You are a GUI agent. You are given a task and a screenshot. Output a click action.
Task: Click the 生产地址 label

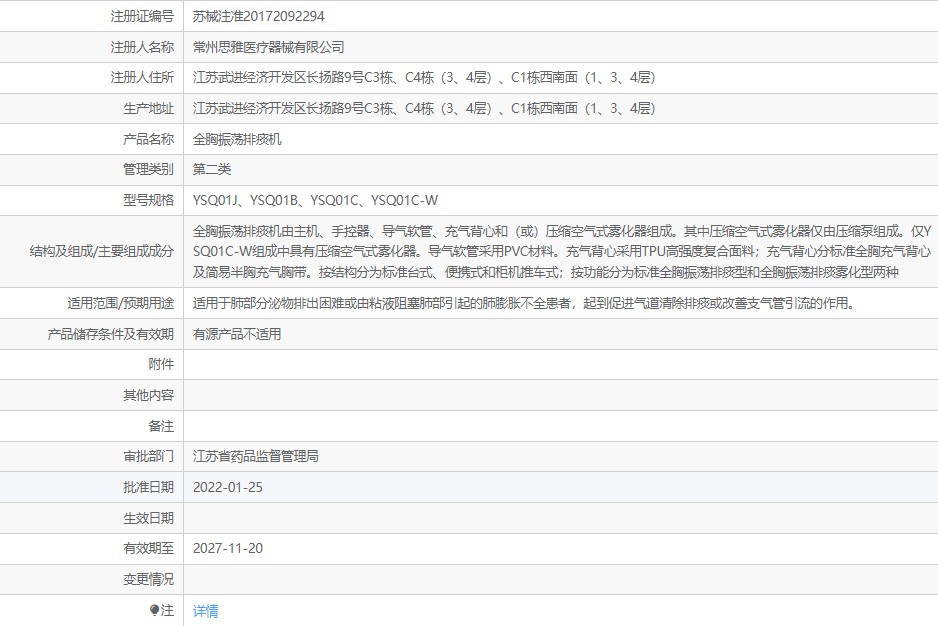pyautogui.click(x=148, y=108)
